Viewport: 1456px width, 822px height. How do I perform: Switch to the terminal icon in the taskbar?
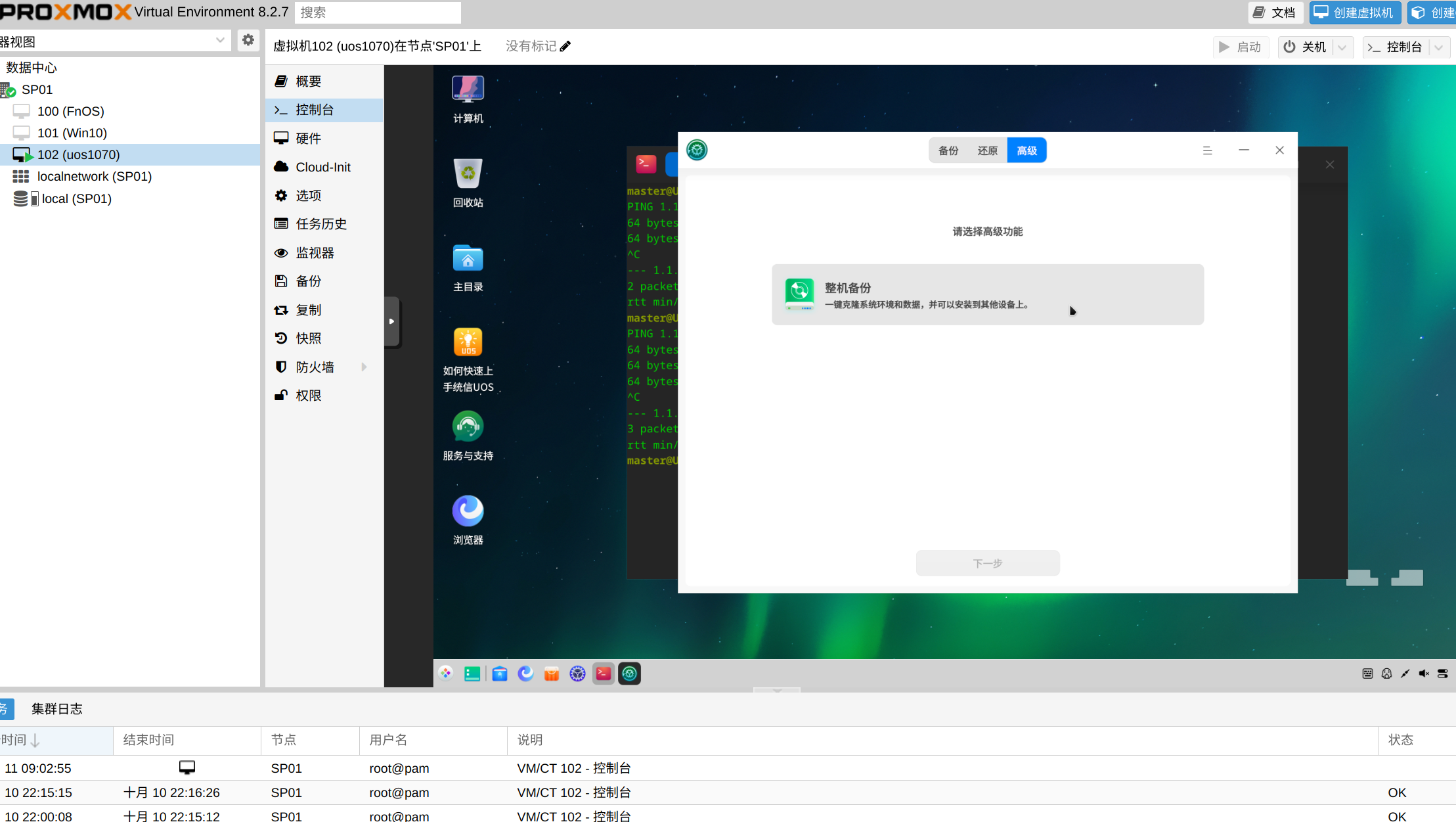[603, 673]
